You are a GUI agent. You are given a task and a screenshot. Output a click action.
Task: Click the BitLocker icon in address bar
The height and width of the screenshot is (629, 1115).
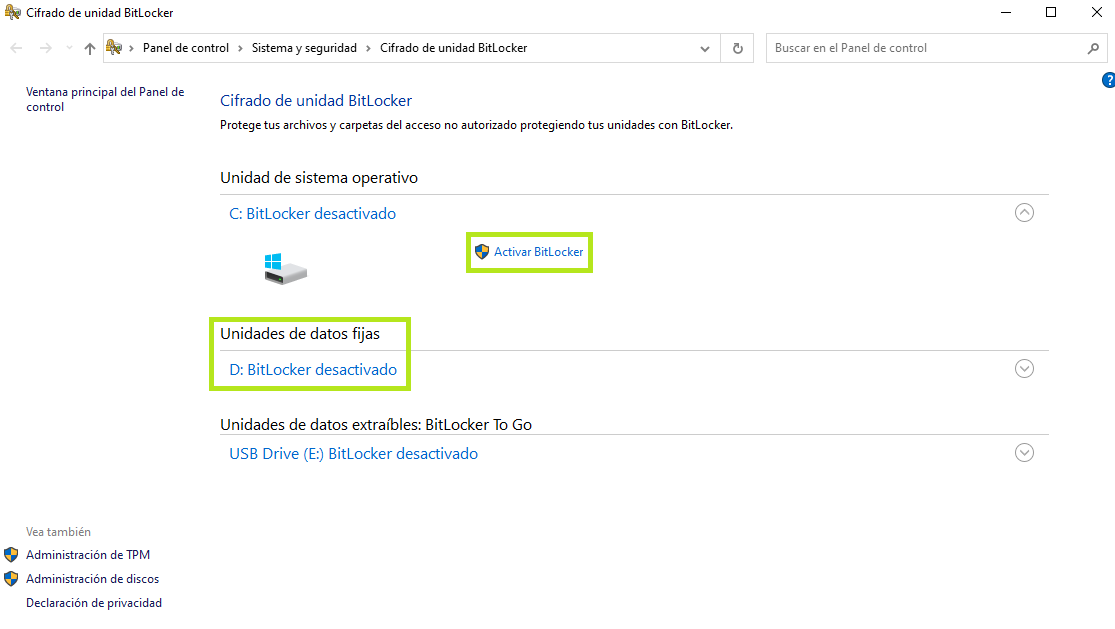coord(115,48)
